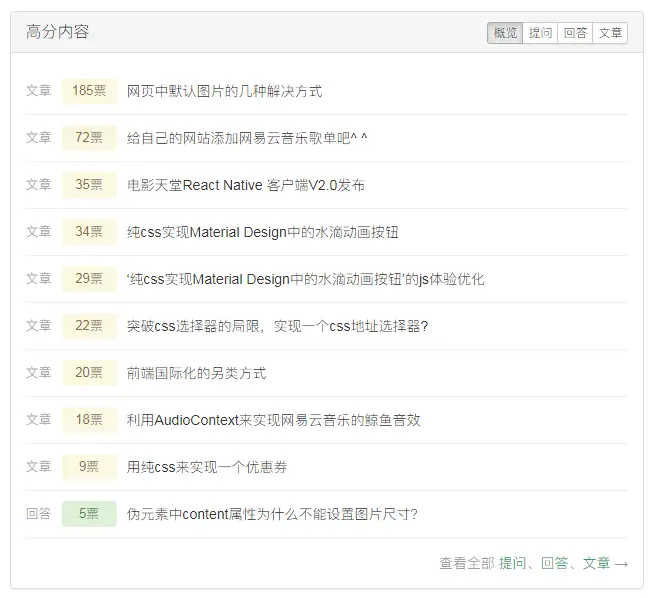Screen dimensions: 650x598
Task: Open the article about js体验优化
Action: [x=305, y=279]
